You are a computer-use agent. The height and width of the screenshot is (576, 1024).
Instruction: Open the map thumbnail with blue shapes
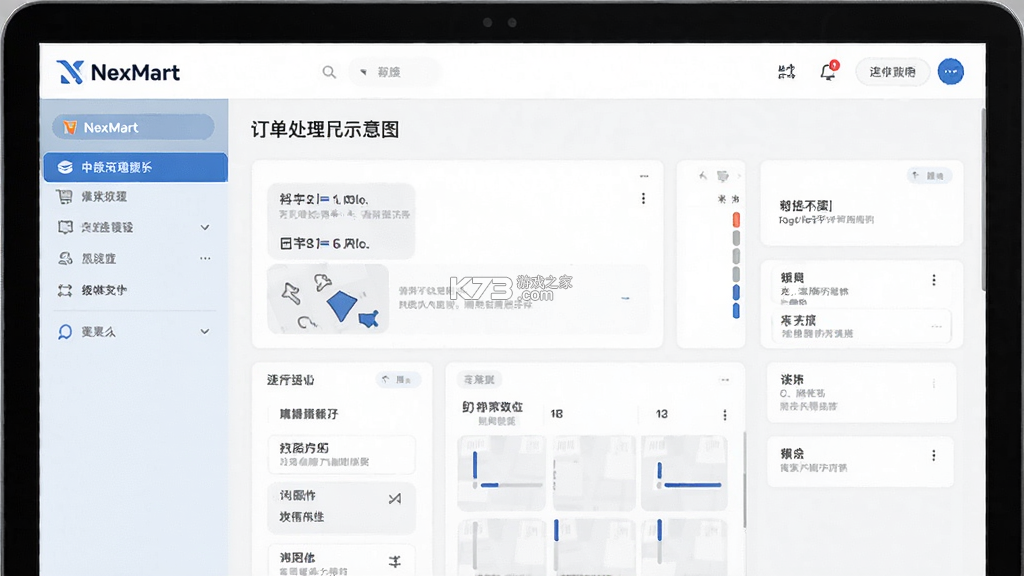pyautogui.click(x=328, y=298)
